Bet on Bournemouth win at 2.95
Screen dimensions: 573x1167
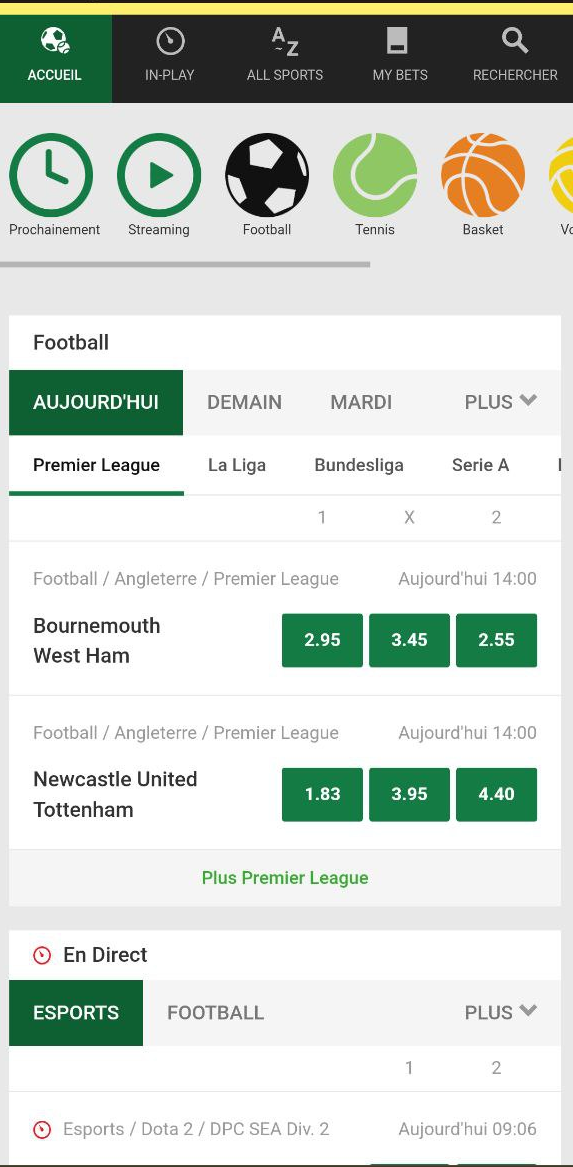pyautogui.click(x=322, y=640)
